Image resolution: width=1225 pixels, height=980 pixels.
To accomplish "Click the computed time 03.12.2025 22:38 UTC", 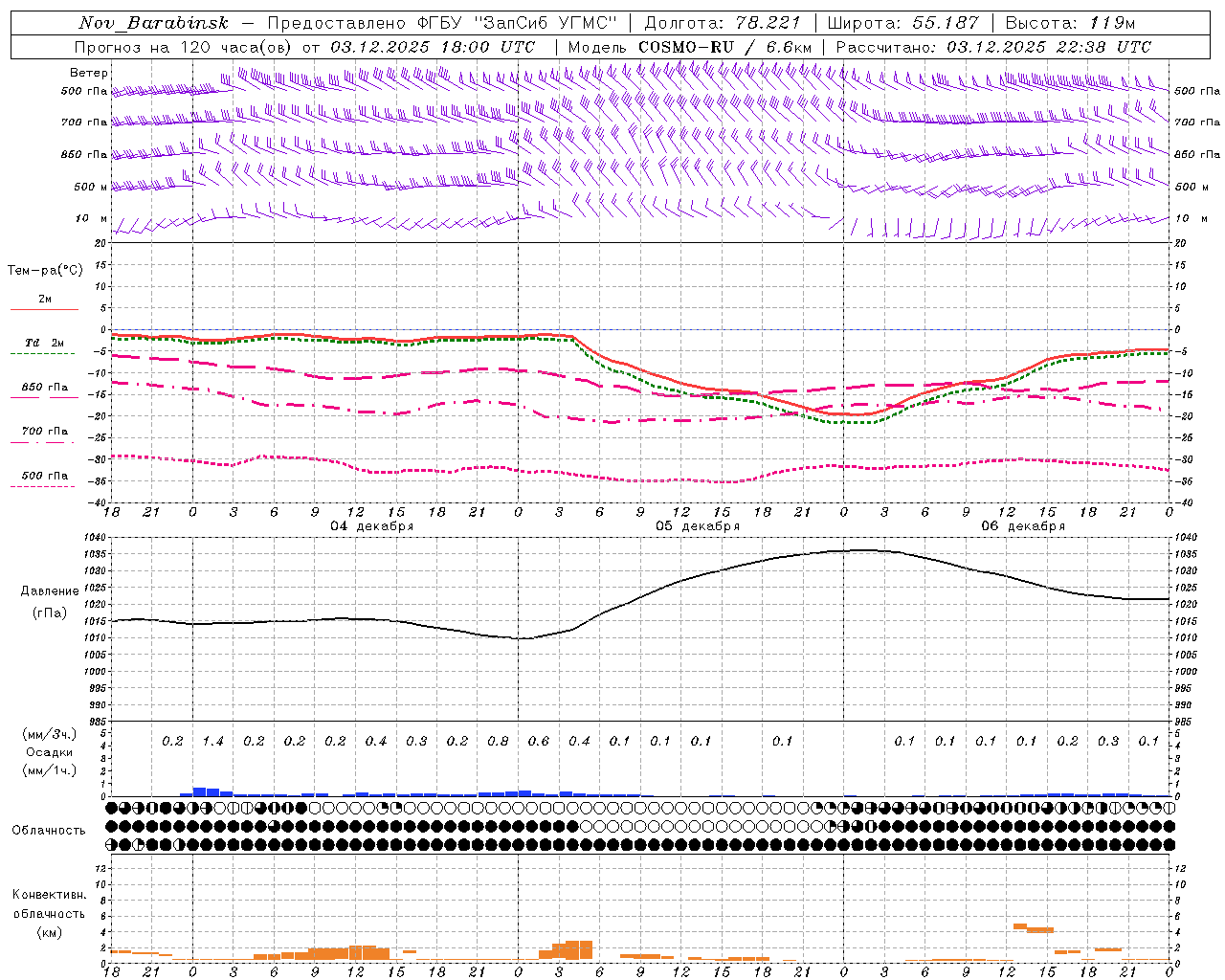I will [1049, 47].
